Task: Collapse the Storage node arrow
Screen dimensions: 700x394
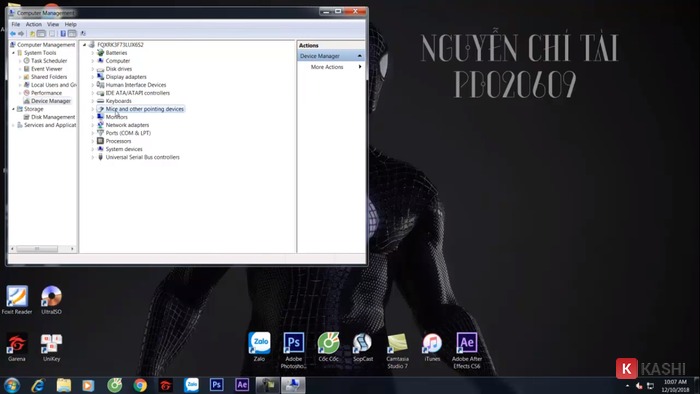Action: click(x=13, y=109)
